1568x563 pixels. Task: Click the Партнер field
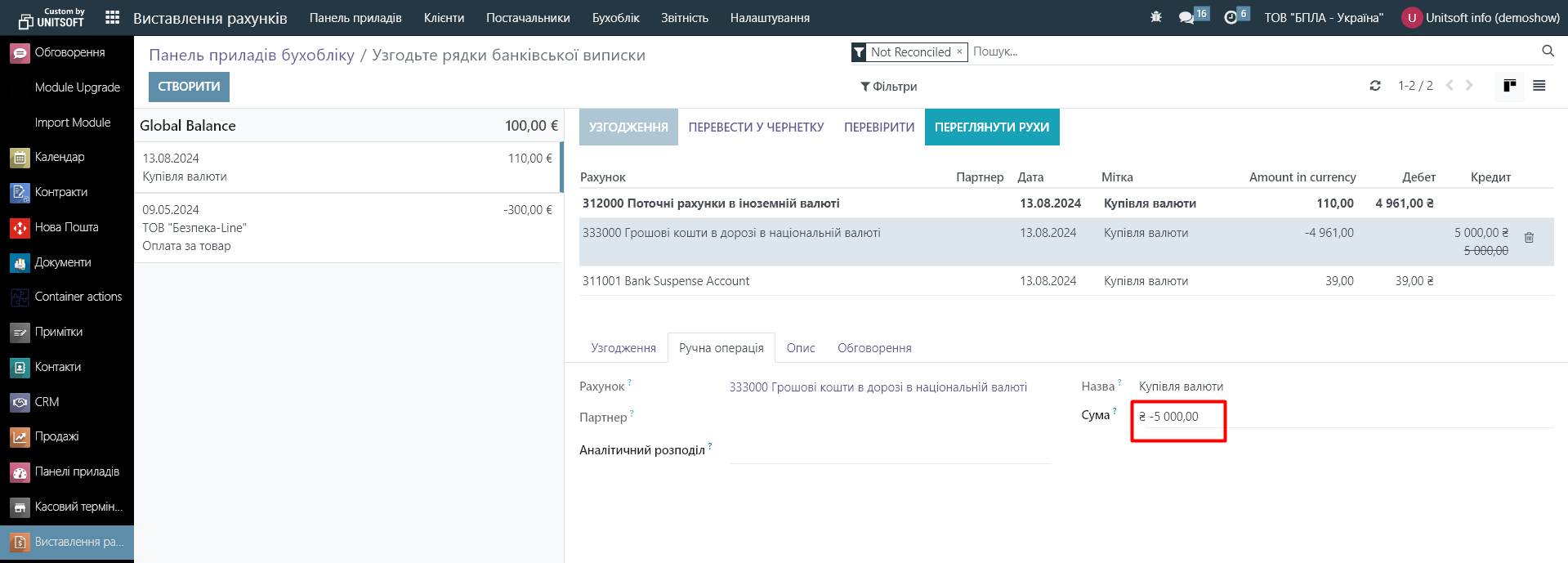coord(890,418)
